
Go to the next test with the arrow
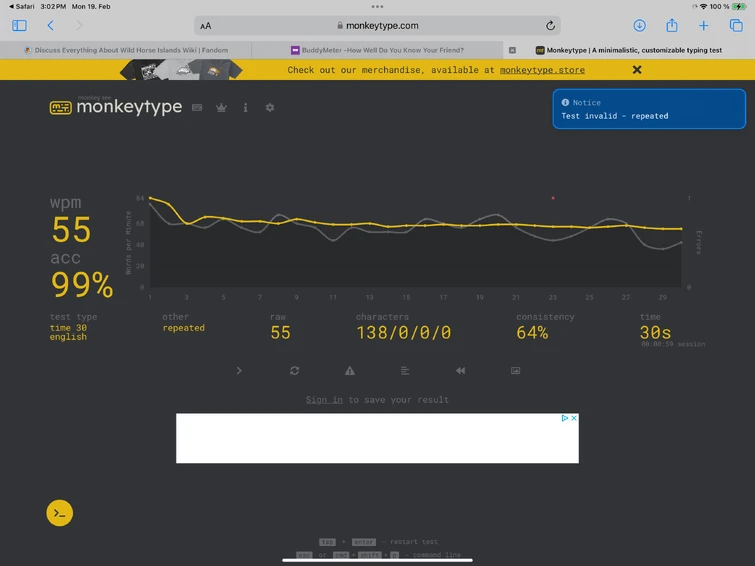click(239, 370)
